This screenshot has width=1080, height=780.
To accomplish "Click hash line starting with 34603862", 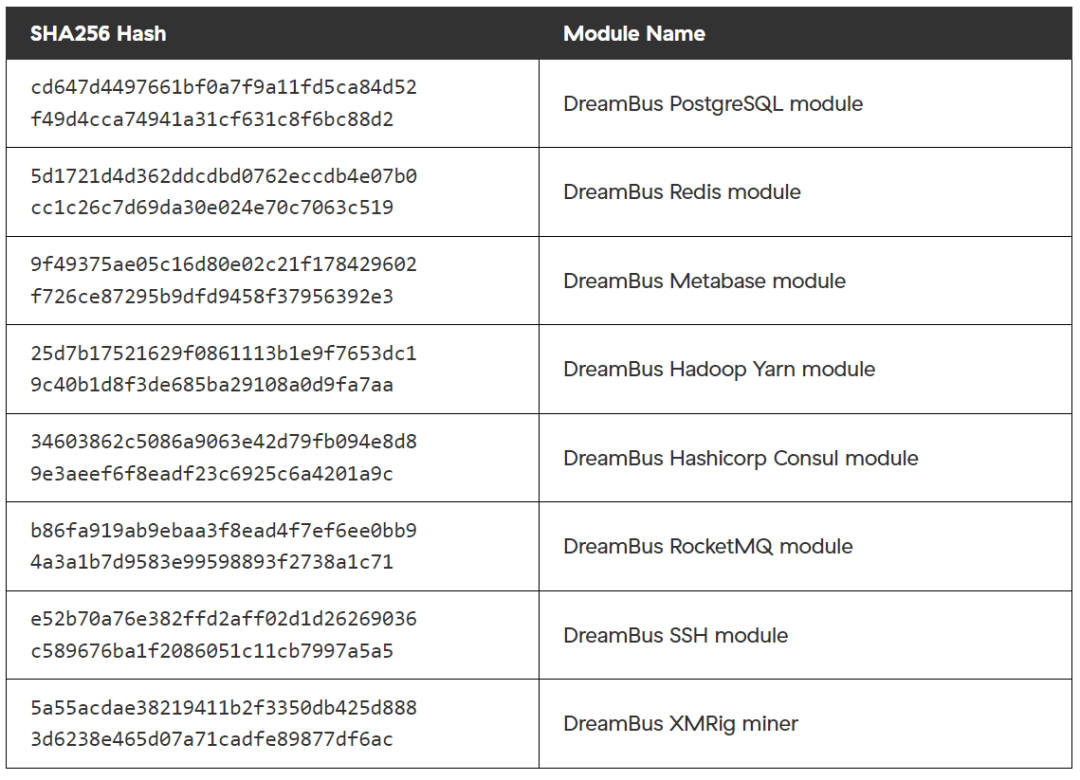I will (224, 441).
